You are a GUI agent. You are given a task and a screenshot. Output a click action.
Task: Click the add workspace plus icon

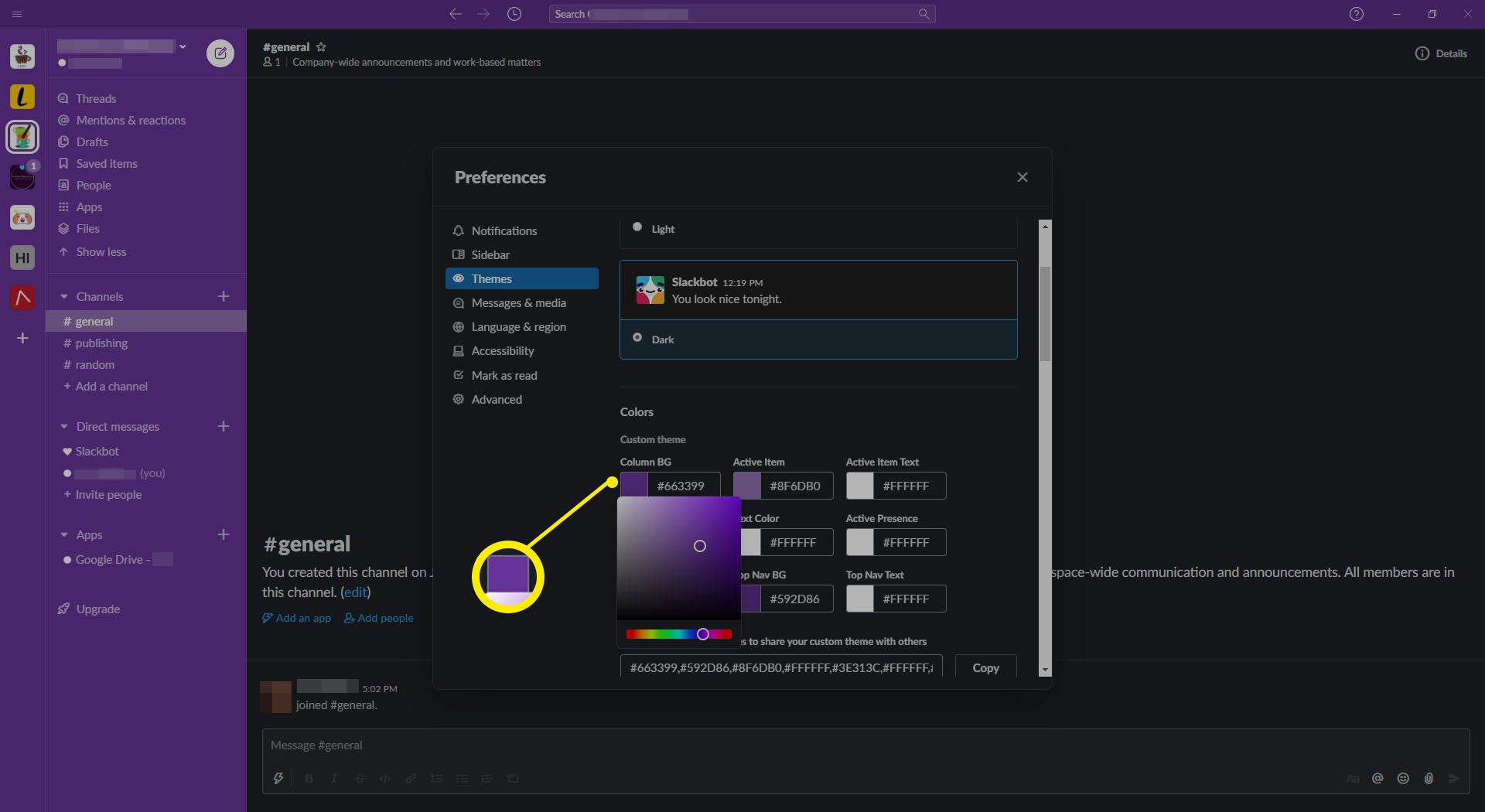22,338
